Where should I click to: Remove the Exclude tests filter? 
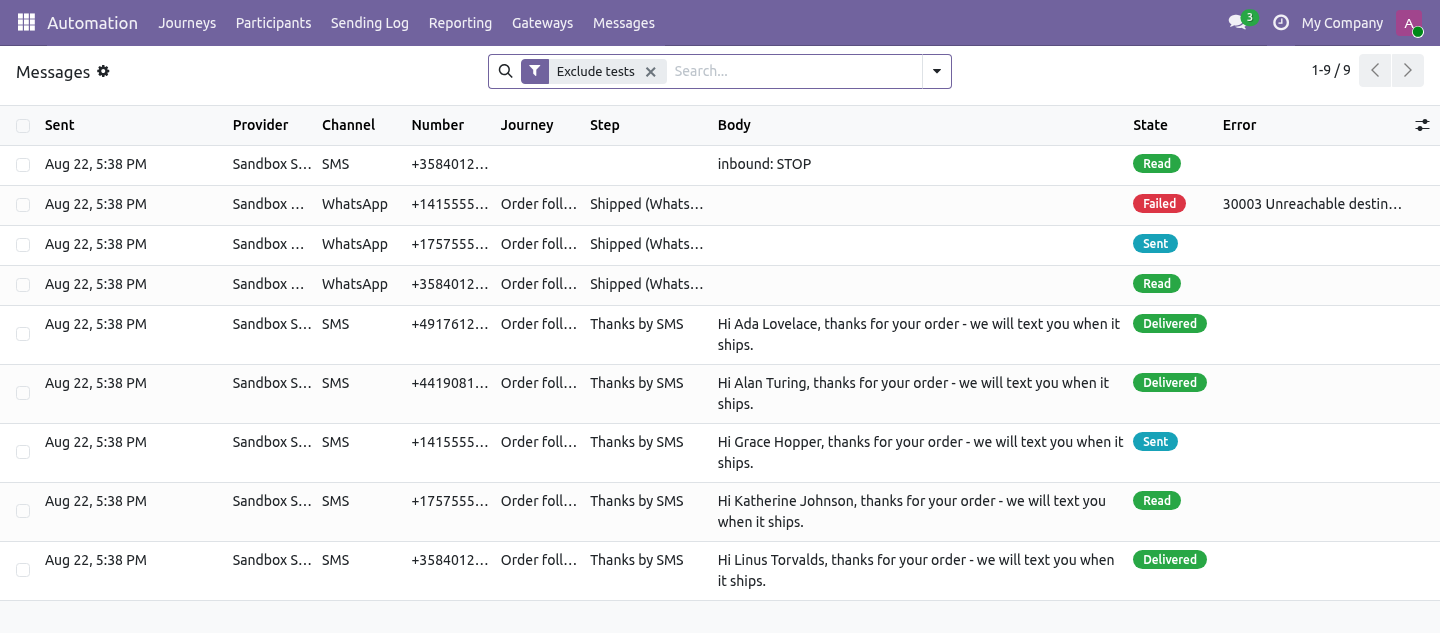coord(650,72)
